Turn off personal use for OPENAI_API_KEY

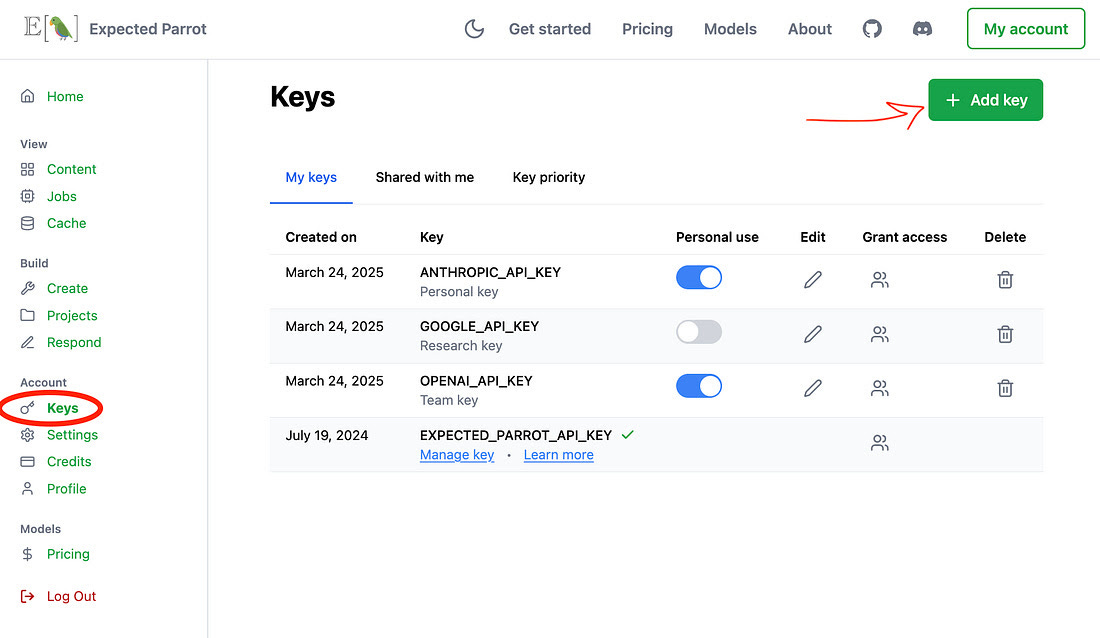[x=699, y=386]
